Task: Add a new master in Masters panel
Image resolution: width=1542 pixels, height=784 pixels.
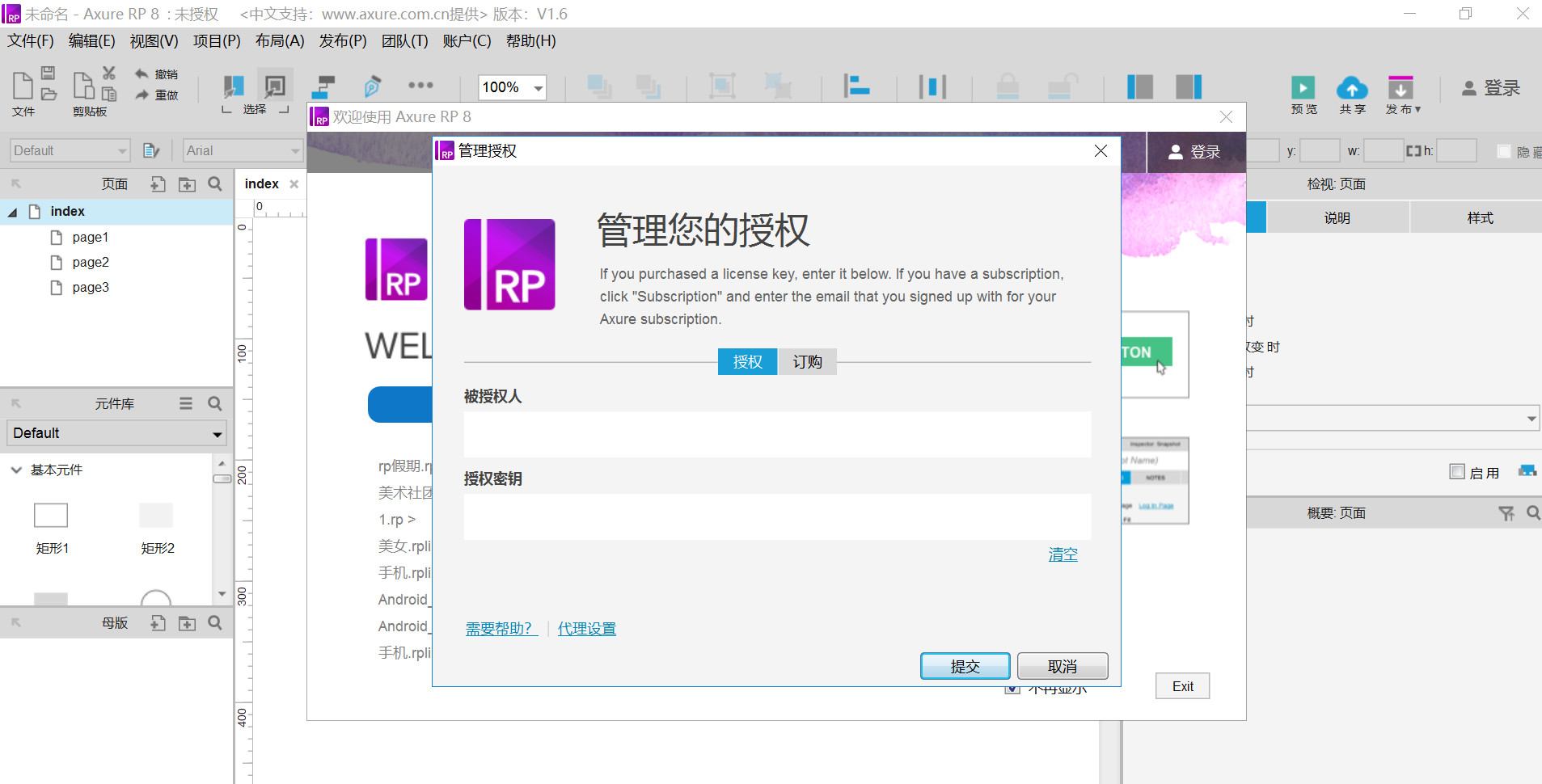Action: tap(158, 623)
